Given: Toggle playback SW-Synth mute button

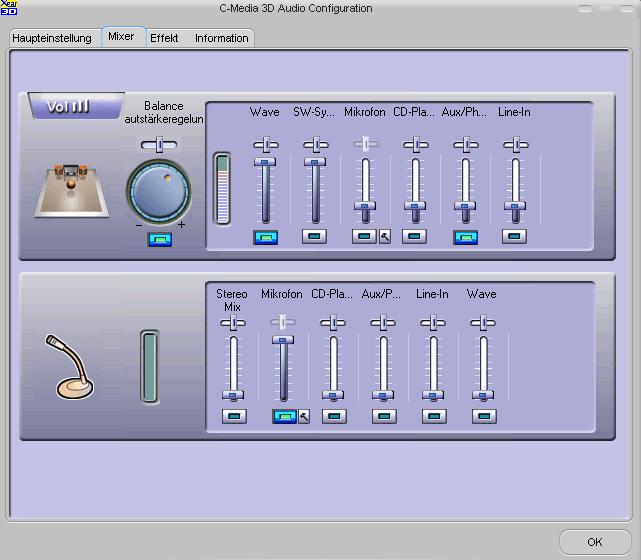Looking at the screenshot, I should (x=314, y=236).
